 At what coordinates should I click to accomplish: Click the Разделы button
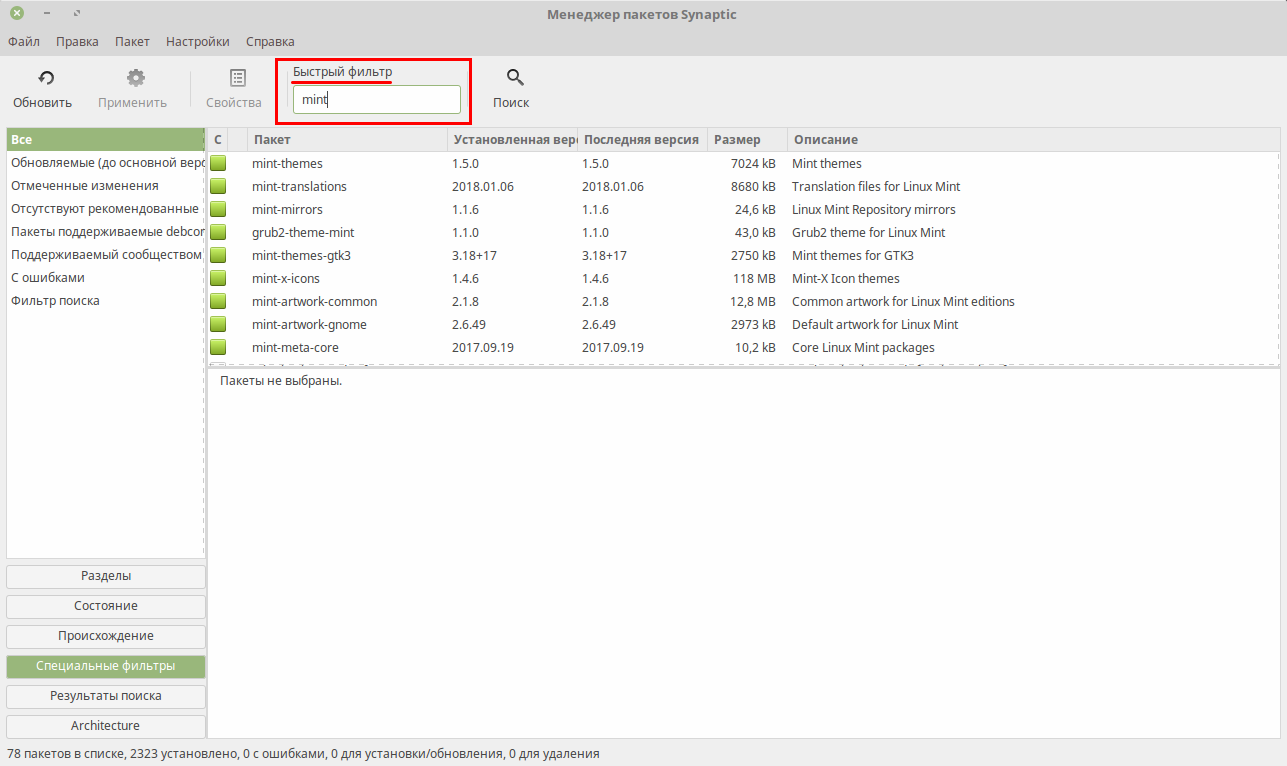tap(106, 576)
